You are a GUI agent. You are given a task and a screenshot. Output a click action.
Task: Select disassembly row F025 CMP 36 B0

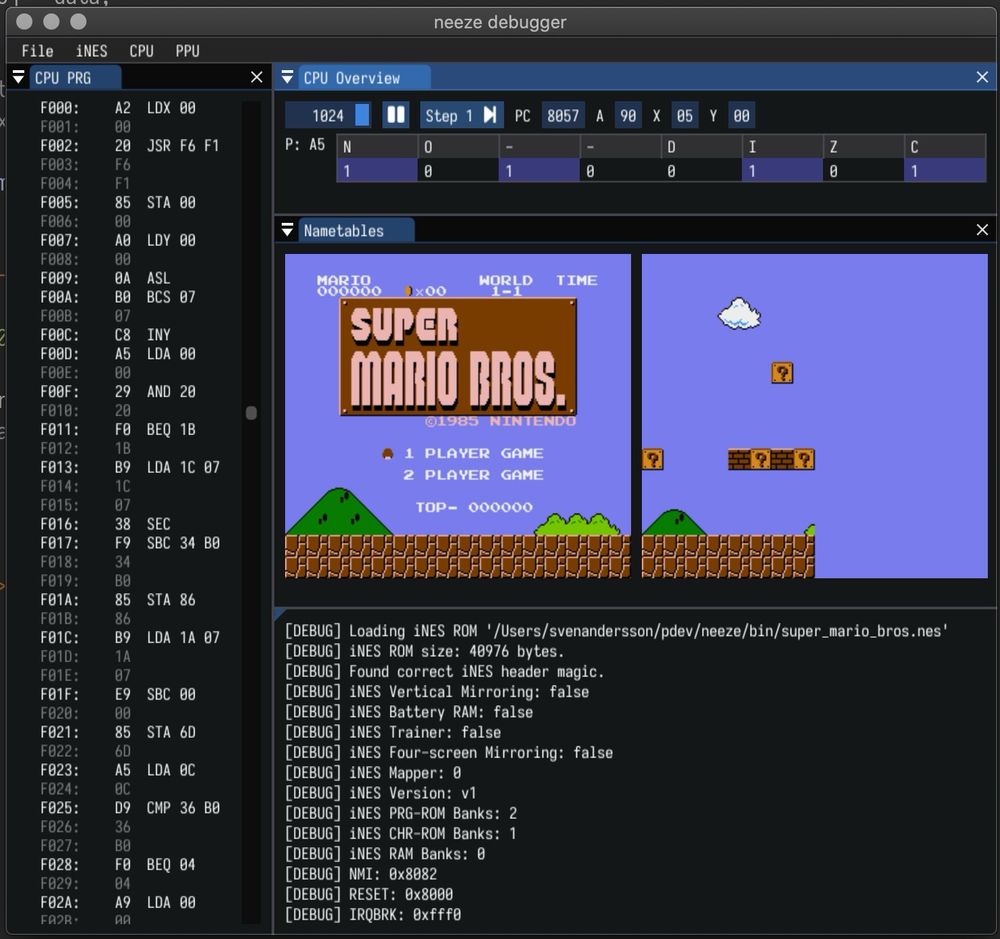tap(129, 808)
